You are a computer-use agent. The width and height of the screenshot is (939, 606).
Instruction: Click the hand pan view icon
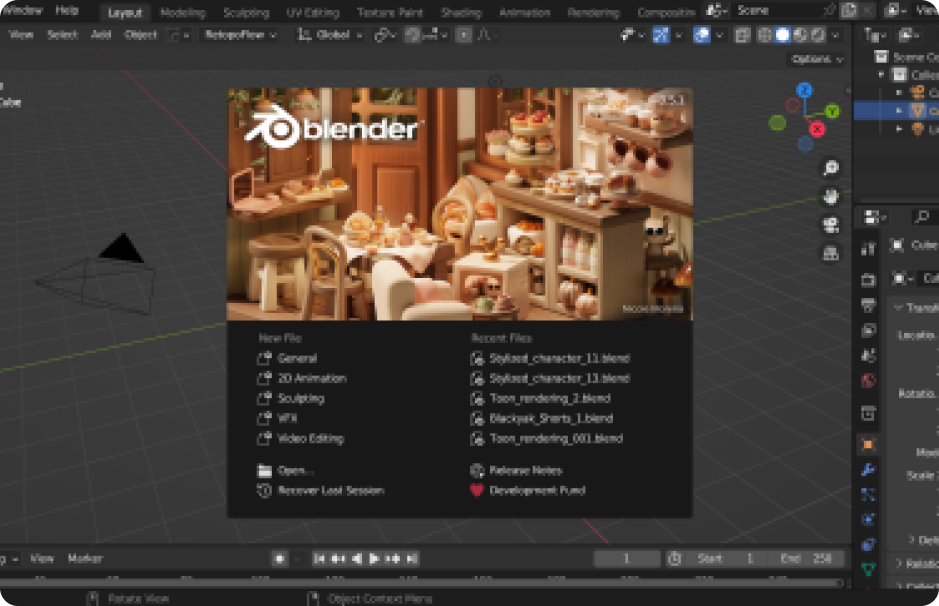pos(831,196)
